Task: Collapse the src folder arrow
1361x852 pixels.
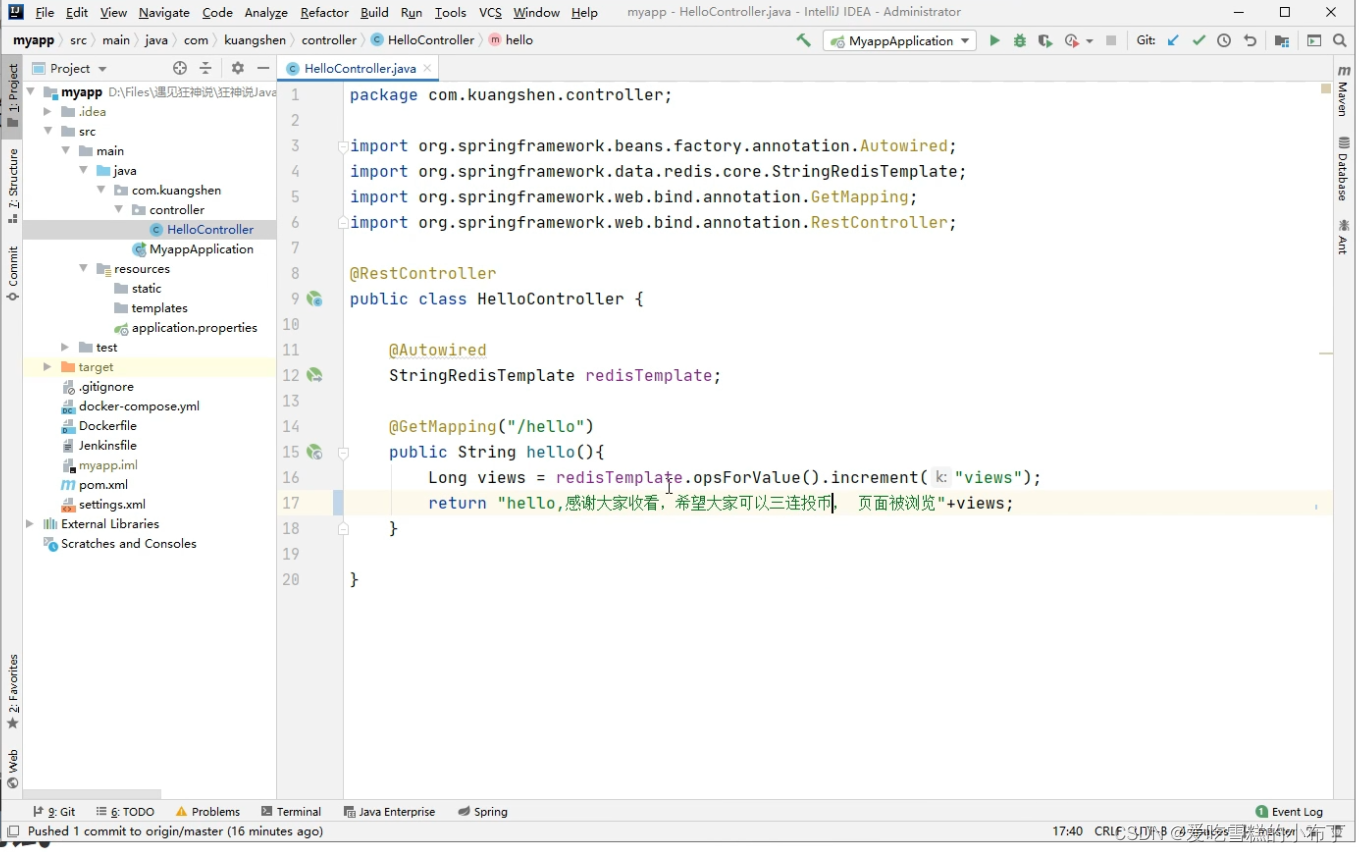Action: click(47, 131)
